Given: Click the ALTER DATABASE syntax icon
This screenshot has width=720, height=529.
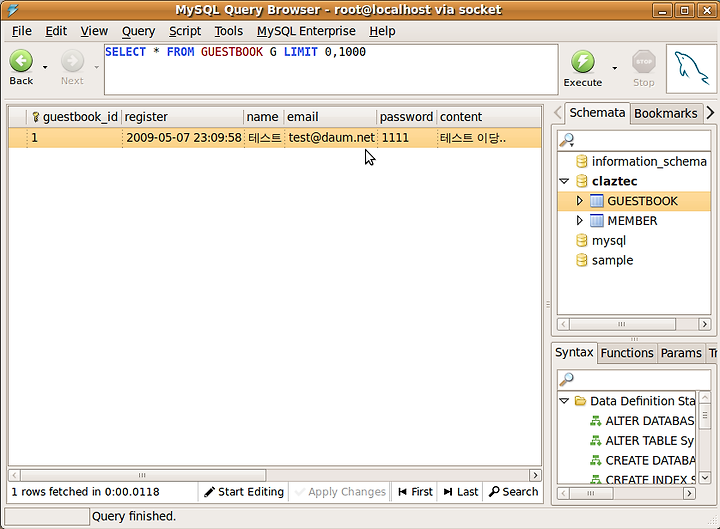Looking at the screenshot, I should tap(595, 421).
